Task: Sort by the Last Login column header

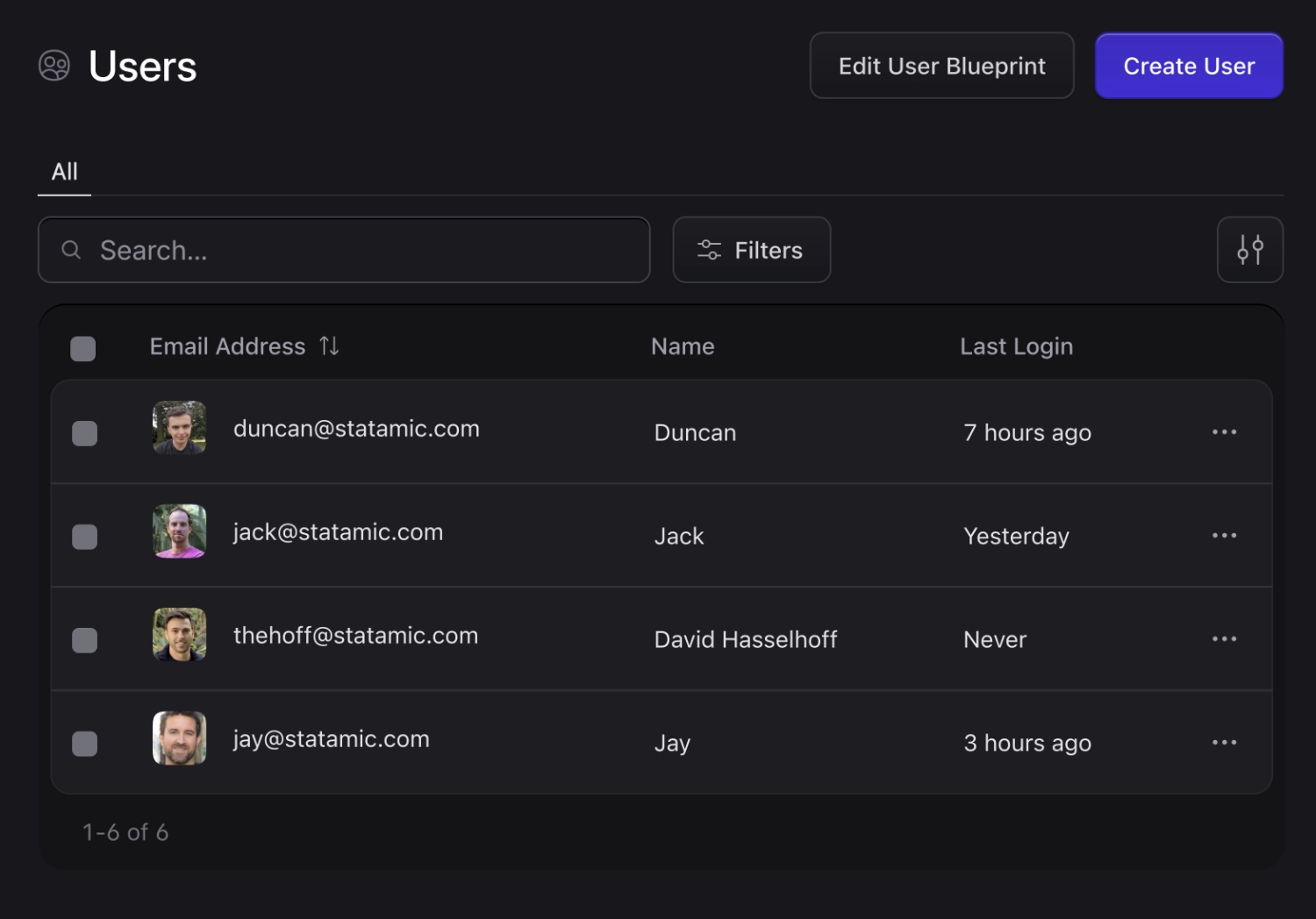Action: 1016,346
